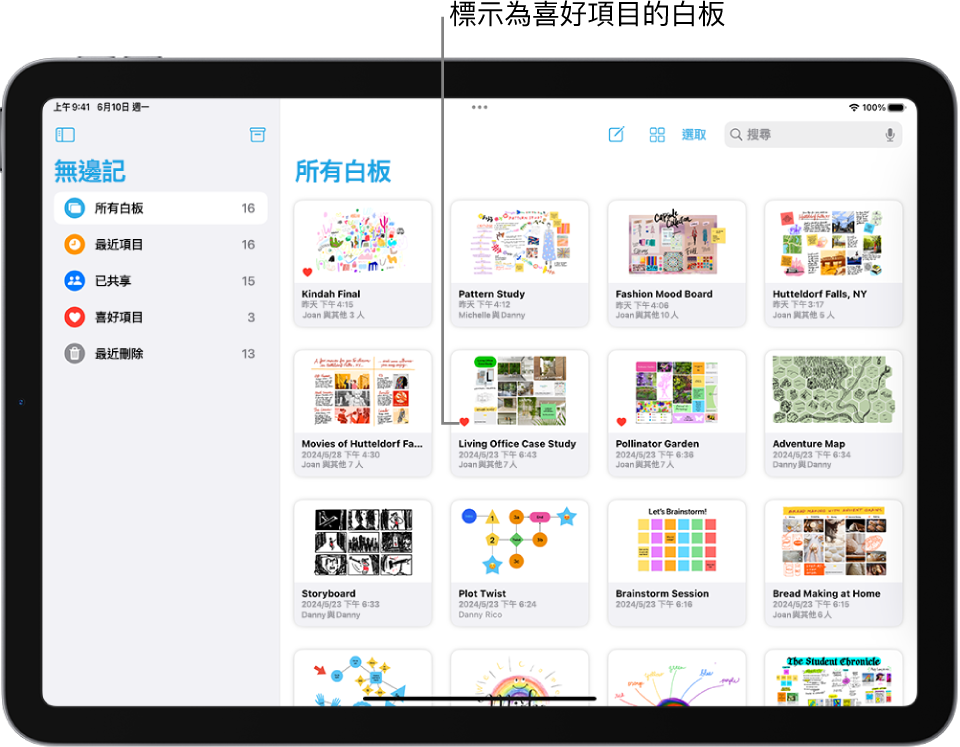Click the Brainstorm Session title text

click(662, 593)
